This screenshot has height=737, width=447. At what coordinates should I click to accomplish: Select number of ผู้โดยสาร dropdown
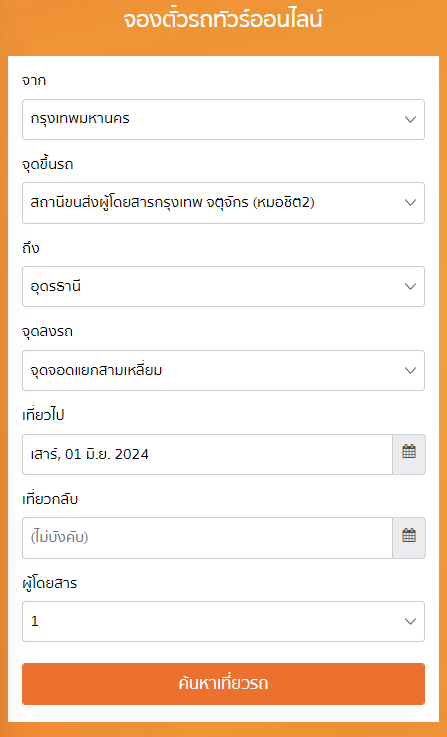[x=223, y=621]
